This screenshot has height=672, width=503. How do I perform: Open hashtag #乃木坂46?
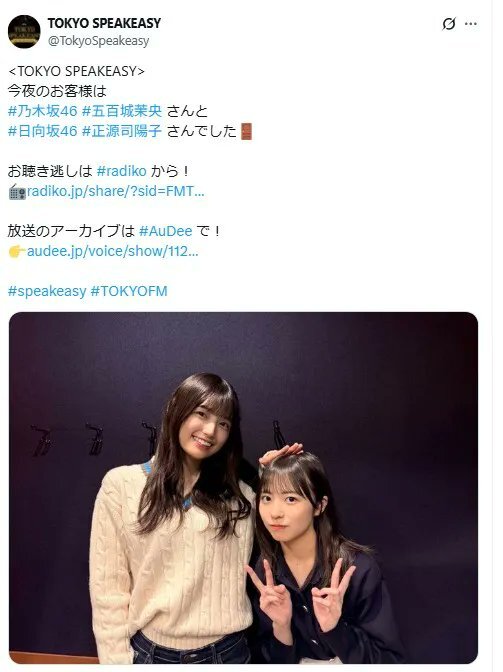(42, 111)
